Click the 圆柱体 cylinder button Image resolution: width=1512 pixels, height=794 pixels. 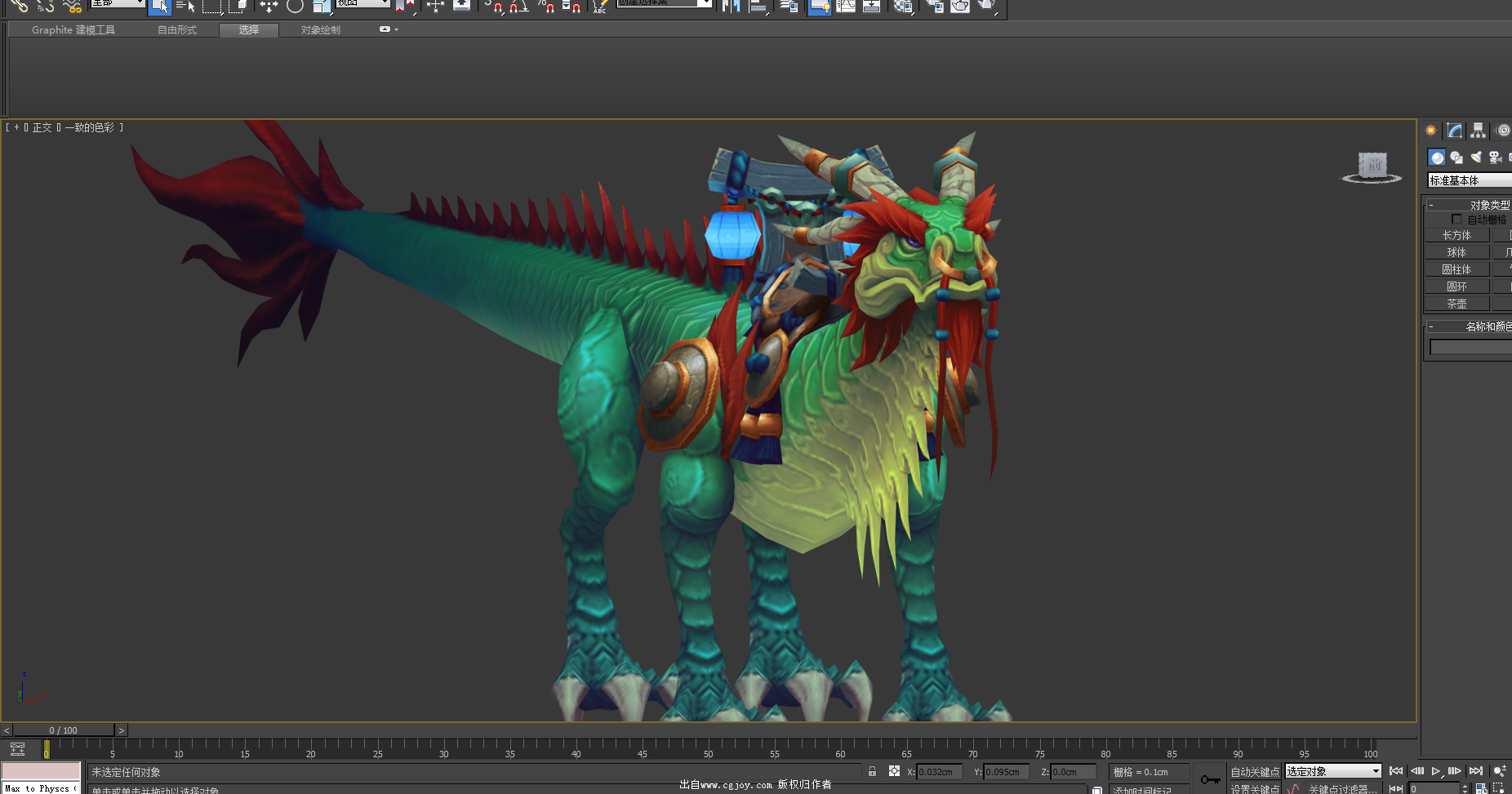pyautogui.click(x=1457, y=269)
